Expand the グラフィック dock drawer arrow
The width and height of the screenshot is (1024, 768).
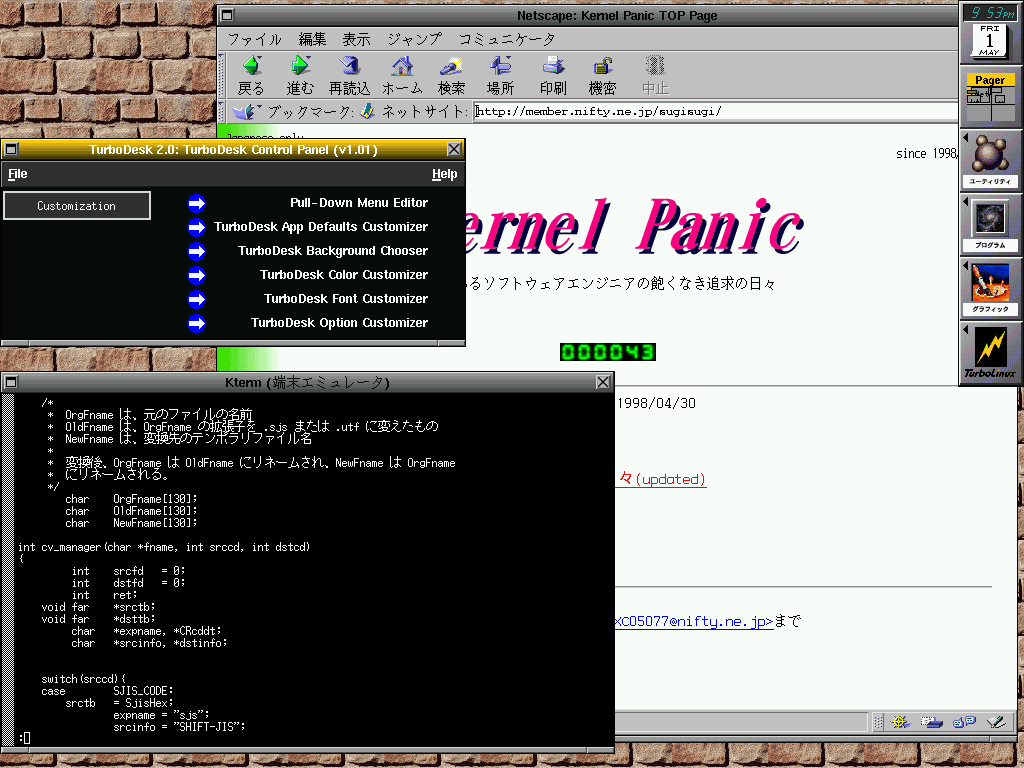tap(966, 265)
